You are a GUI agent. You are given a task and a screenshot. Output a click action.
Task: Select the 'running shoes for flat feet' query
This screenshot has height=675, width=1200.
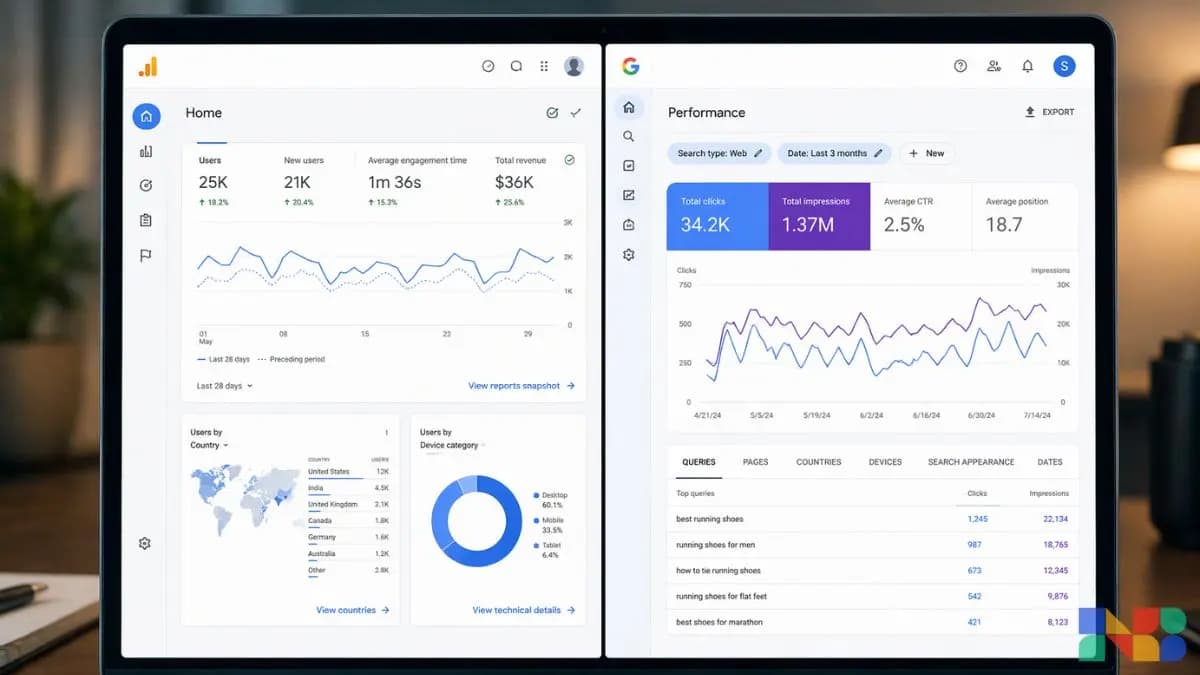pos(872,596)
